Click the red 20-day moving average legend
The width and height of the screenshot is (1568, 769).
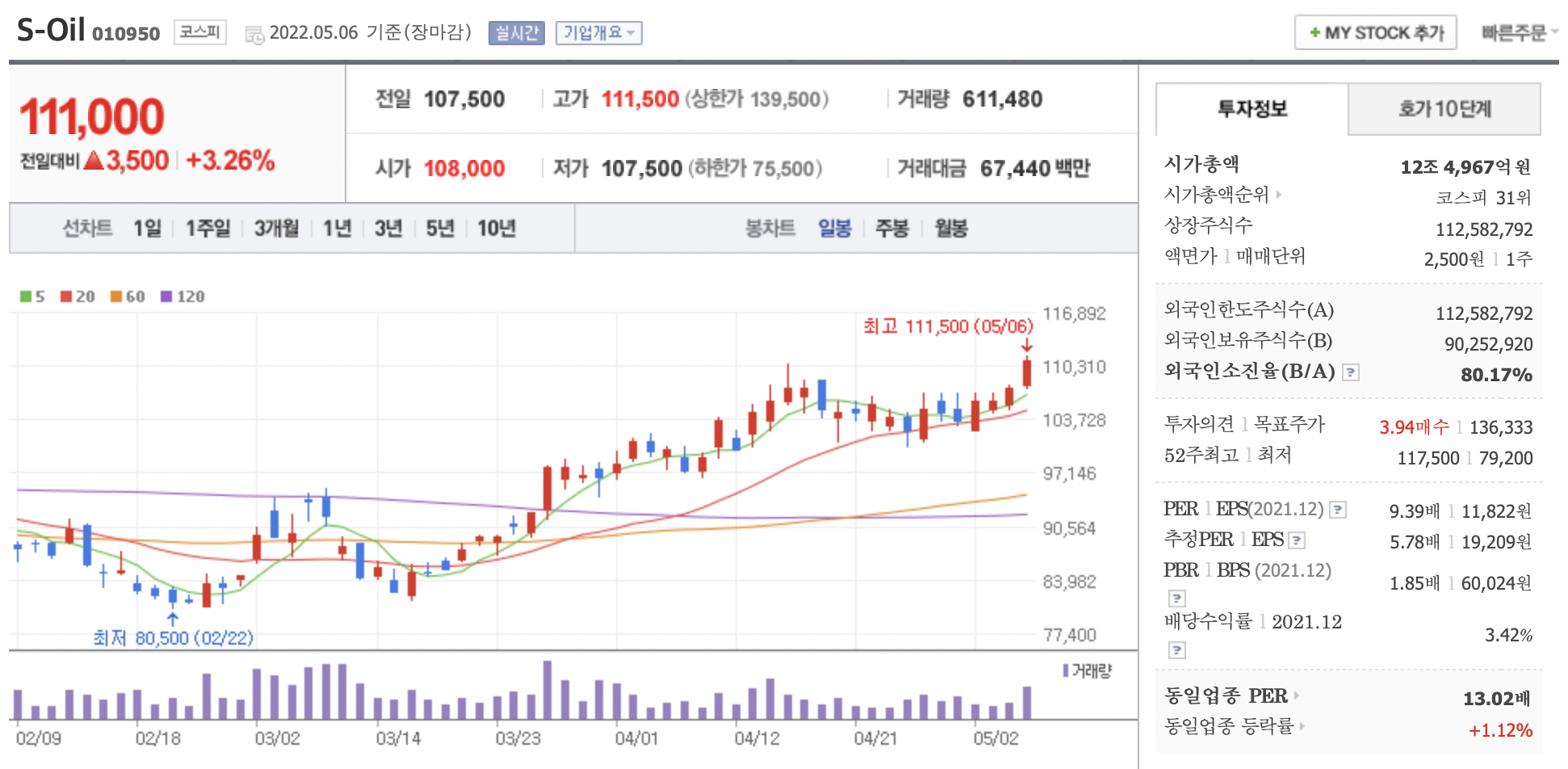[78, 296]
